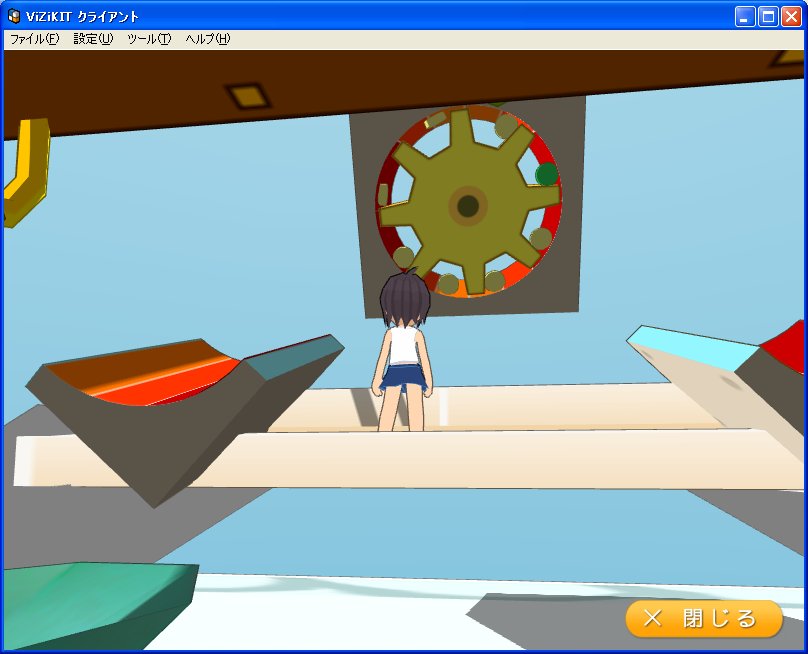Click the green ball on the gear ring
This screenshot has height=654, width=808.
point(546,174)
